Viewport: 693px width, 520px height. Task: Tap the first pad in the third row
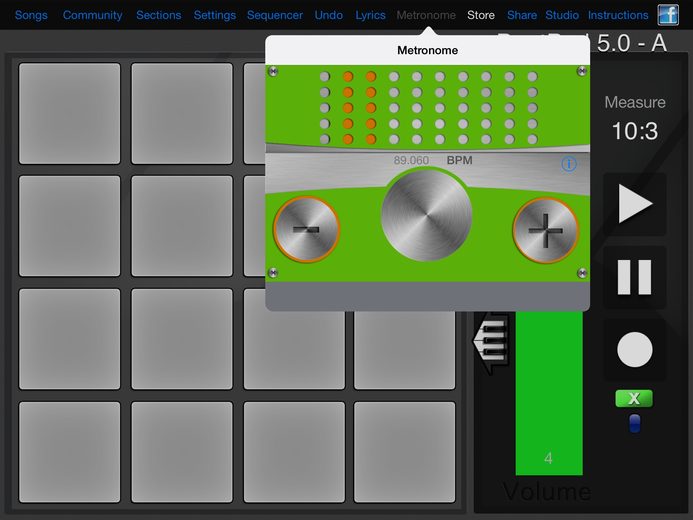pos(69,339)
